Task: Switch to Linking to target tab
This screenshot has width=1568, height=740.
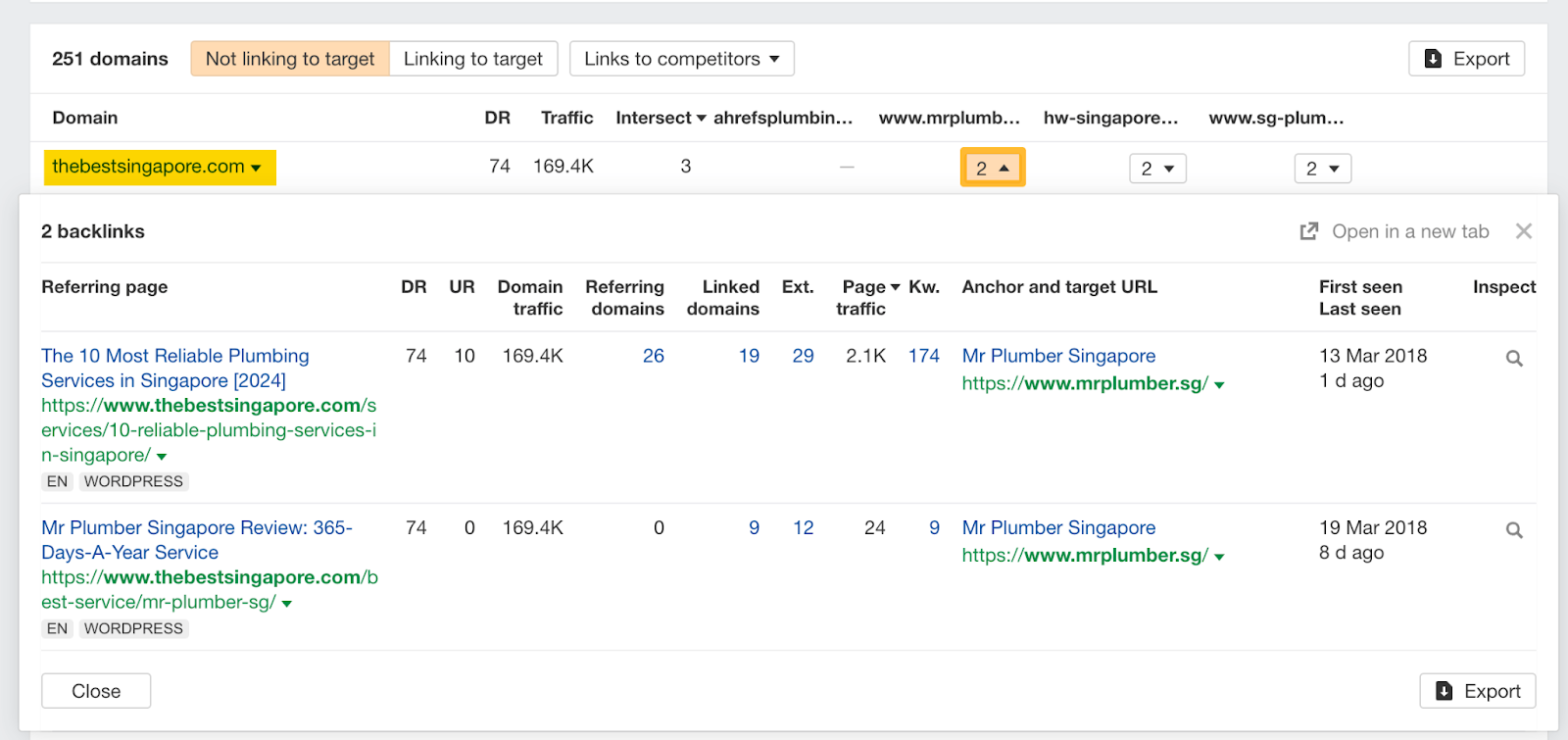Action: click(x=473, y=59)
